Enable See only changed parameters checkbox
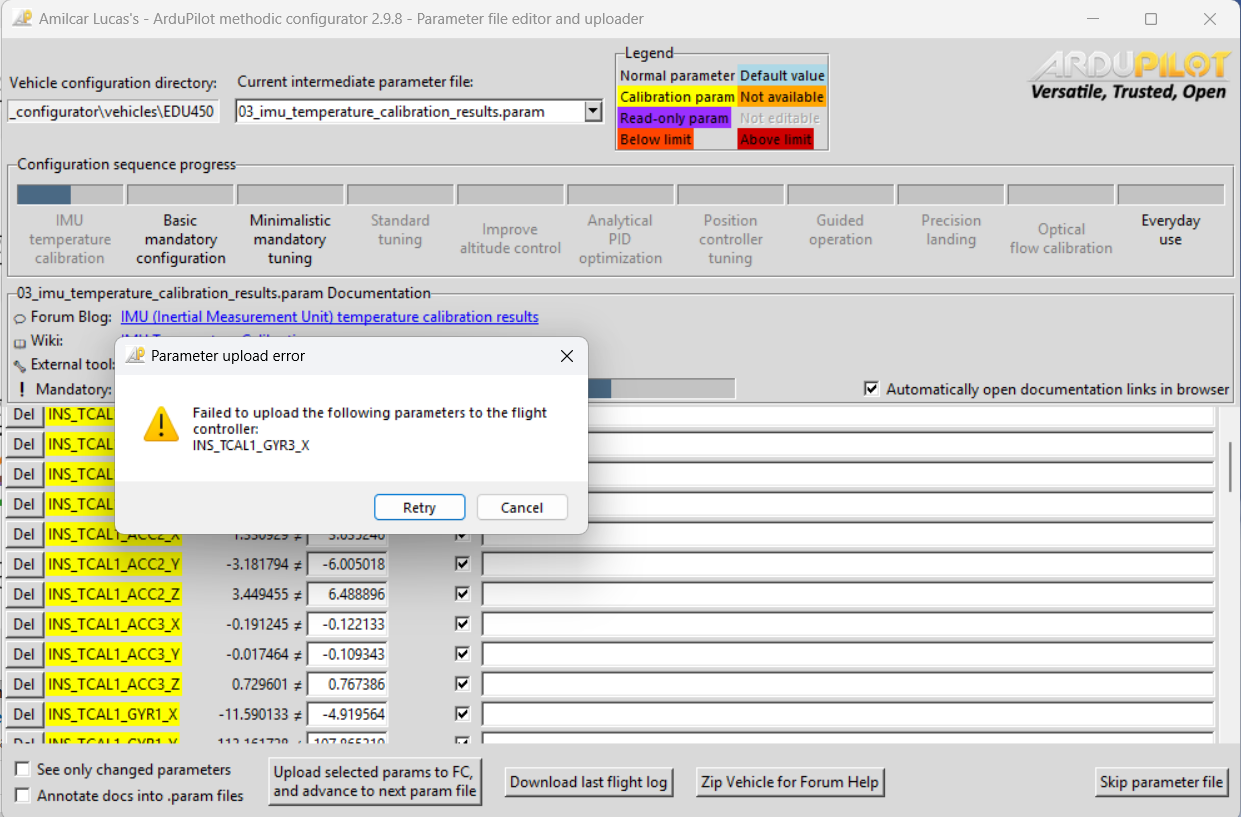Image resolution: width=1241 pixels, height=817 pixels. (x=23, y=770)
